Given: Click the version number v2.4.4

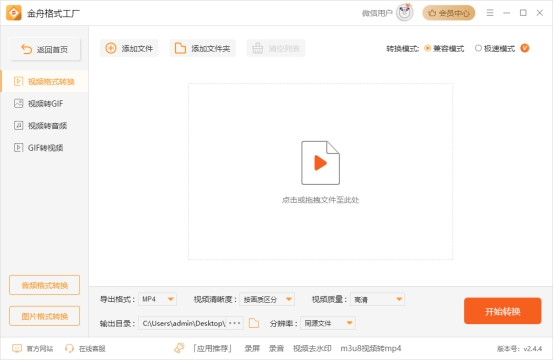Looking at the screenshot, I should point(532,349).
